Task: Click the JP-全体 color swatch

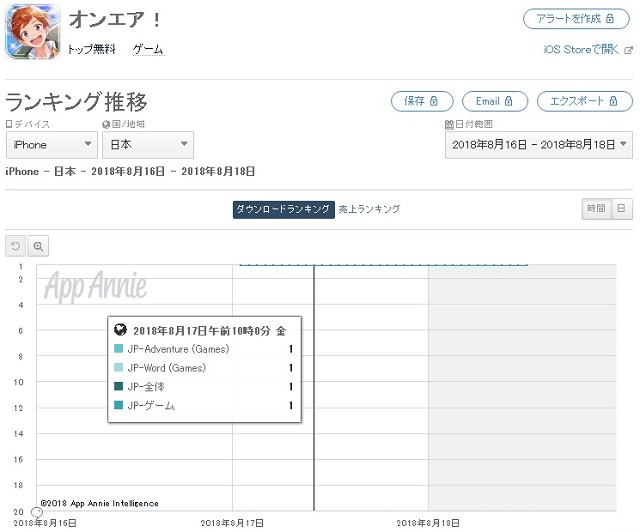Action: (x=118, y=386)
